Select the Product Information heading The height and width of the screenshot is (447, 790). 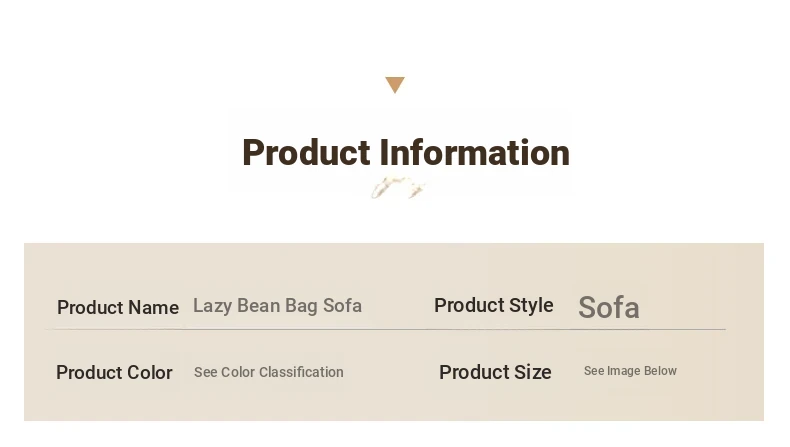(406, 153)
